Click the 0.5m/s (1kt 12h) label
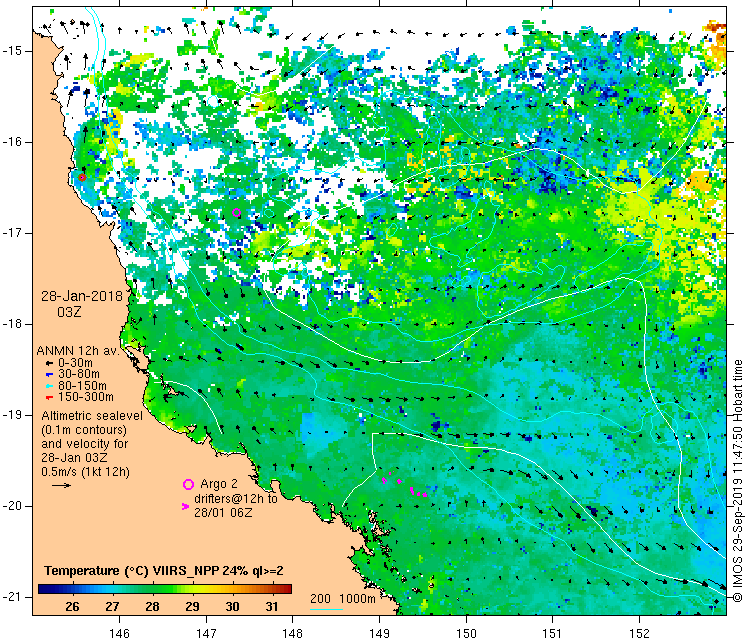 85,472
